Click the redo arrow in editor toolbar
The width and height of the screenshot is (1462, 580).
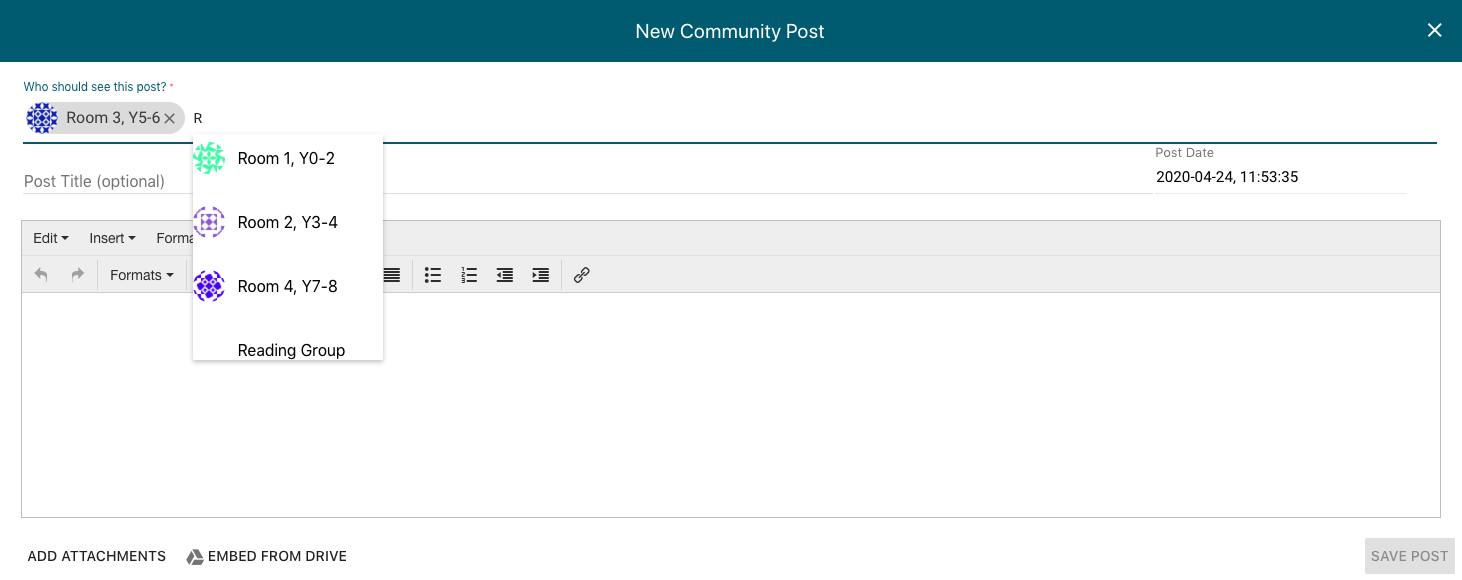click(x=77, y=275)
